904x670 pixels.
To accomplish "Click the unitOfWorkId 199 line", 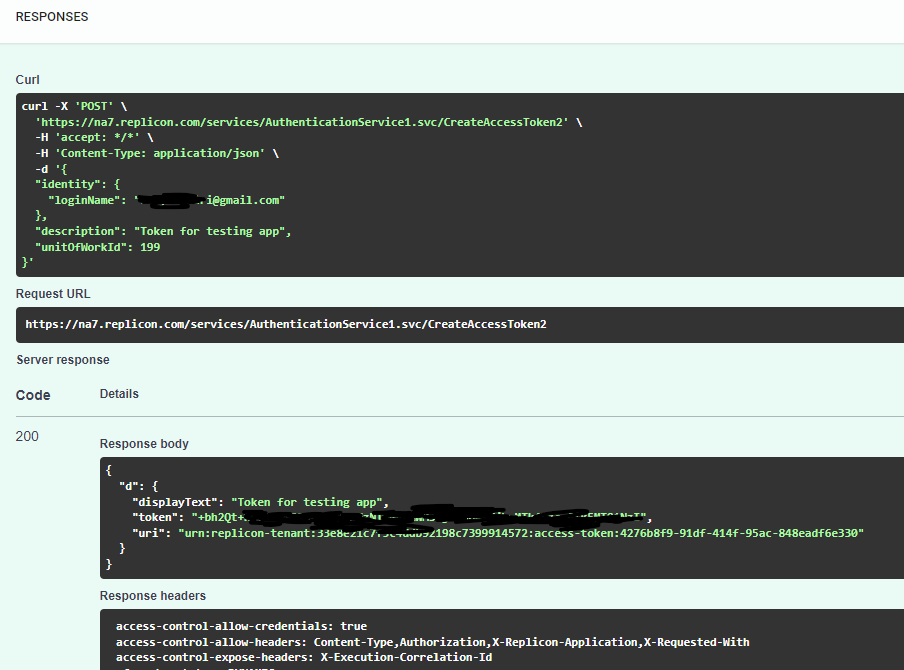I will click(x=97, y=247).
